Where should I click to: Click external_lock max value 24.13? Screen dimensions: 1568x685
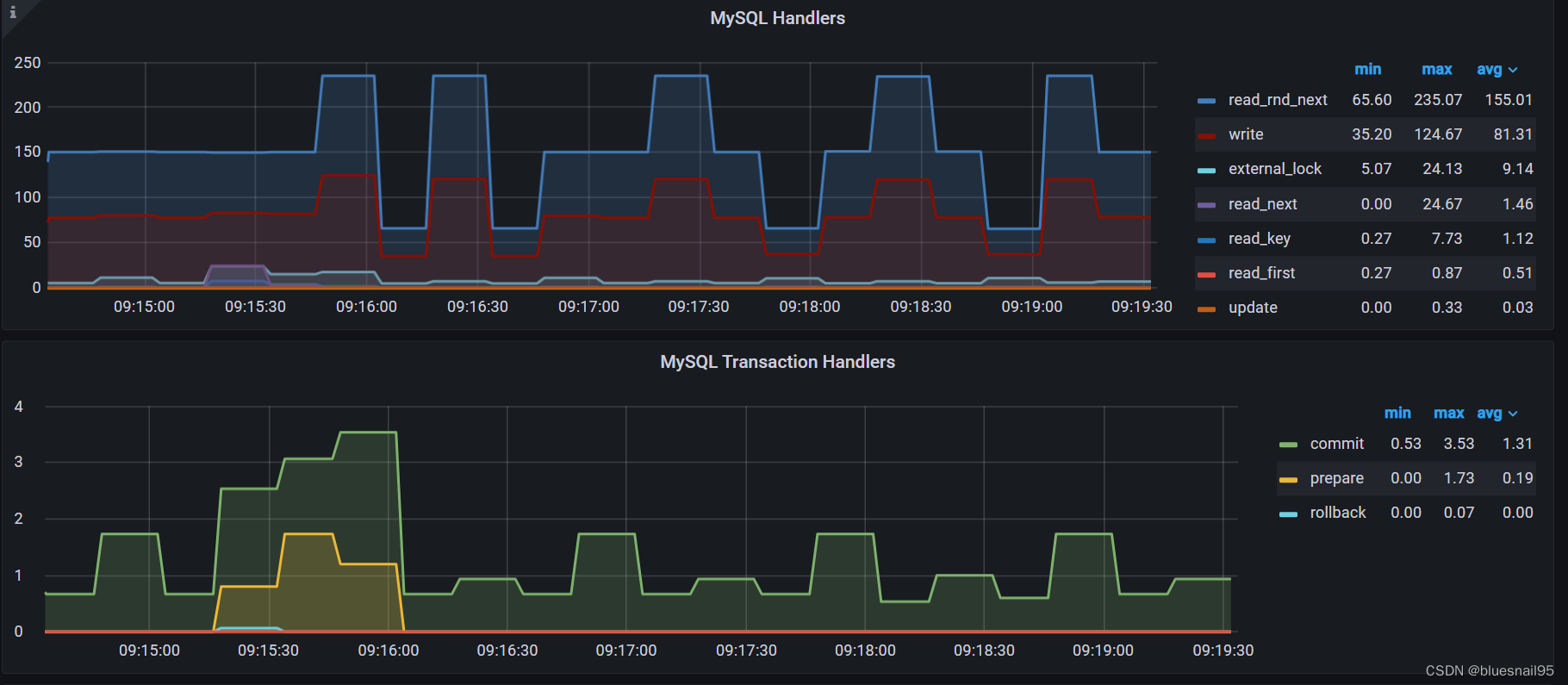[x=1442, y=169]
